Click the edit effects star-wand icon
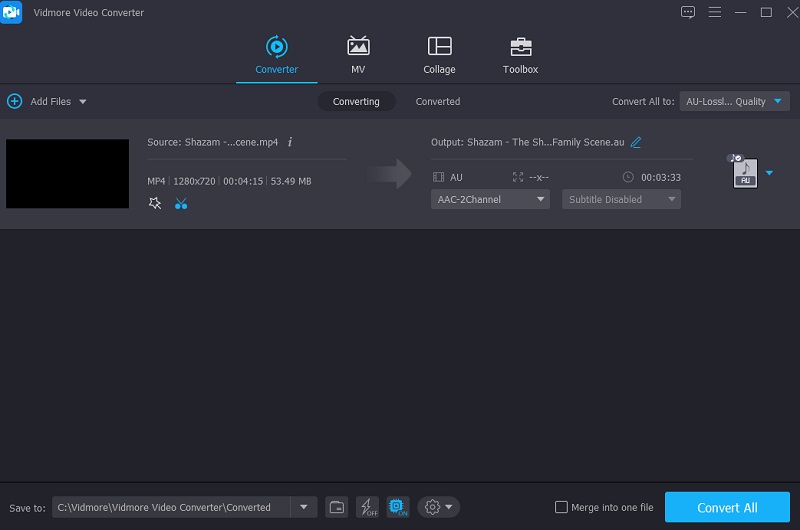800x530 pixels. pyautogui.click(x=155, y=203)
